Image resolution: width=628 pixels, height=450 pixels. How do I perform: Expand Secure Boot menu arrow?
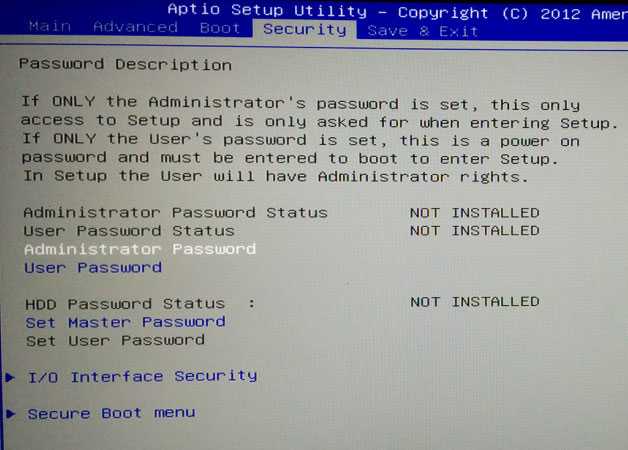[x=10, y=414]
